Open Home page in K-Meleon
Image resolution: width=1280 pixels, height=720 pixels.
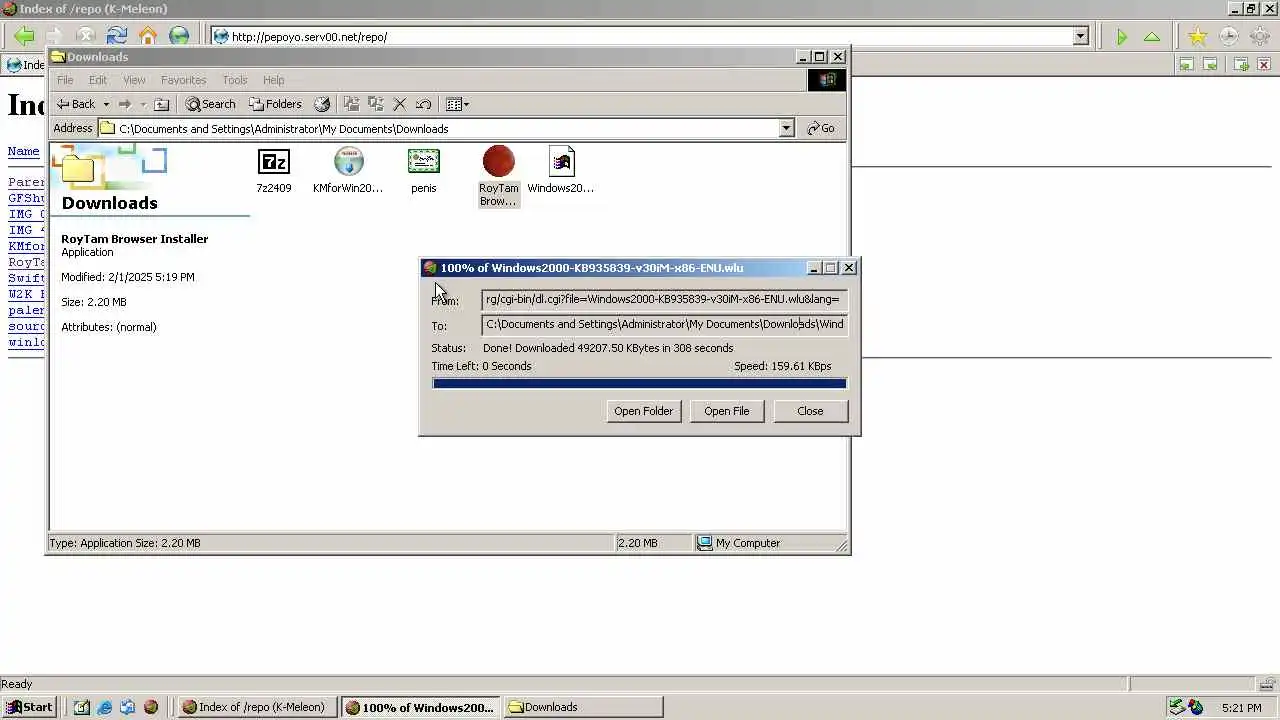148,37
